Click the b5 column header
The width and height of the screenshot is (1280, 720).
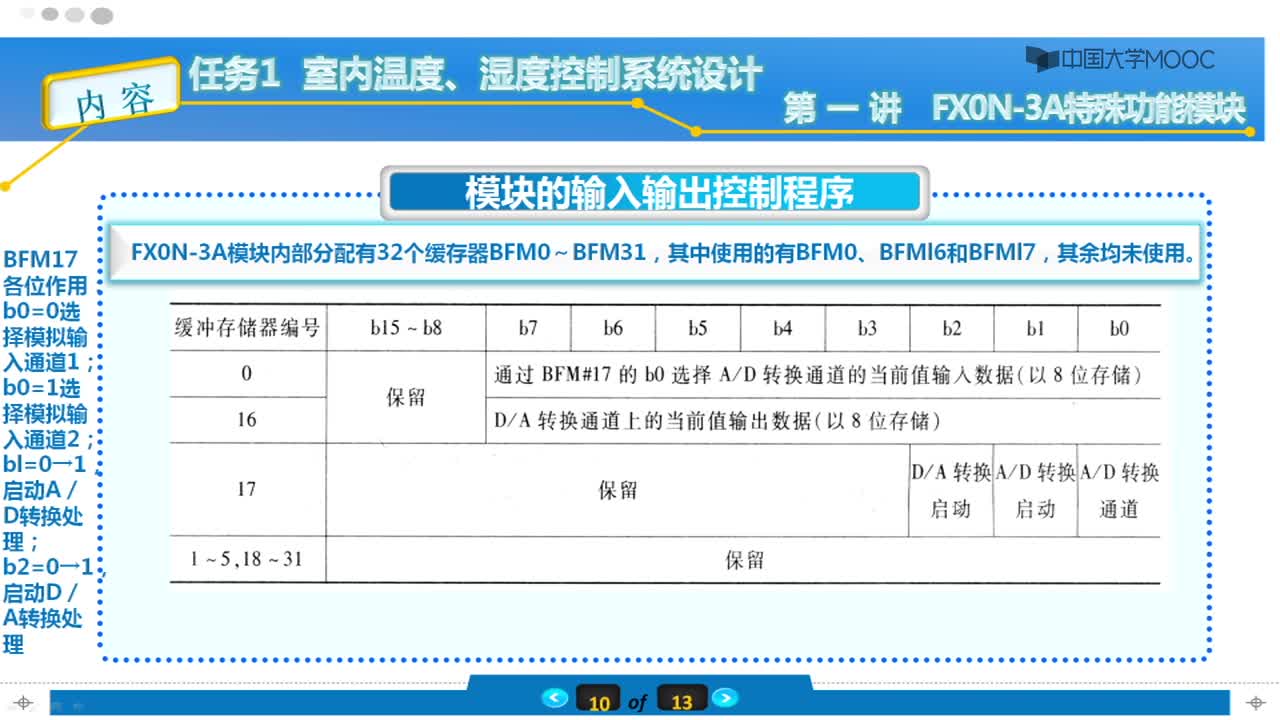click(x=698, y=327)
